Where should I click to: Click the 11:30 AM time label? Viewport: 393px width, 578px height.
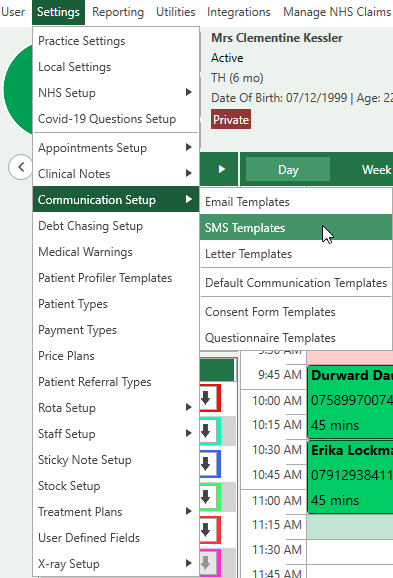point(277,550)
